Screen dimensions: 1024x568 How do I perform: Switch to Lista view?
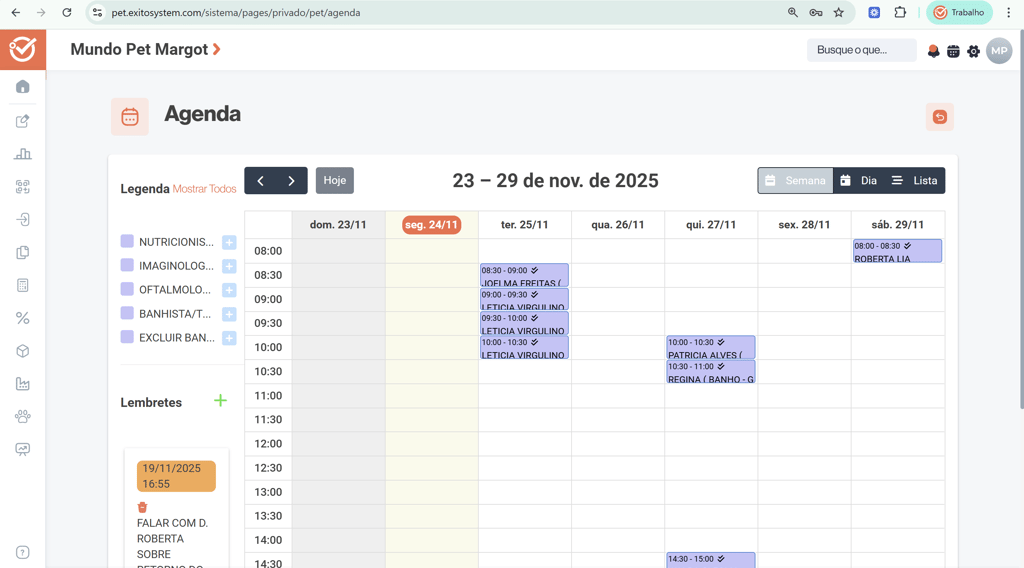pos(915,181)
